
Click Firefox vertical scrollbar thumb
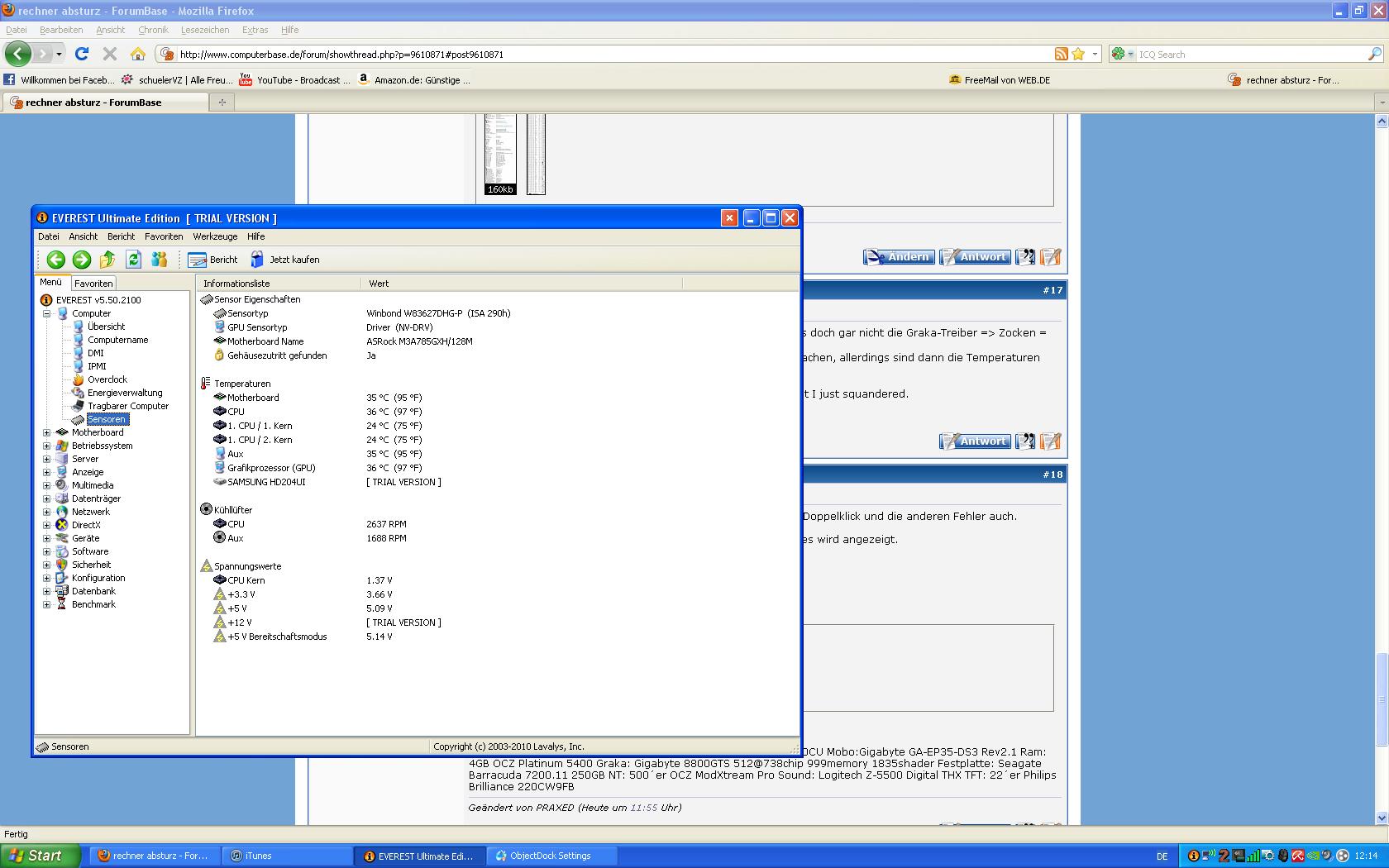1382,699
